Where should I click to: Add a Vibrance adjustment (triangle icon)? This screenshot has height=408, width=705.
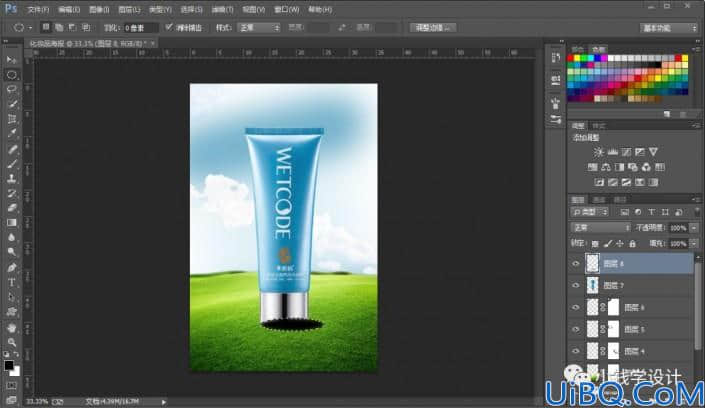point(653,152)
